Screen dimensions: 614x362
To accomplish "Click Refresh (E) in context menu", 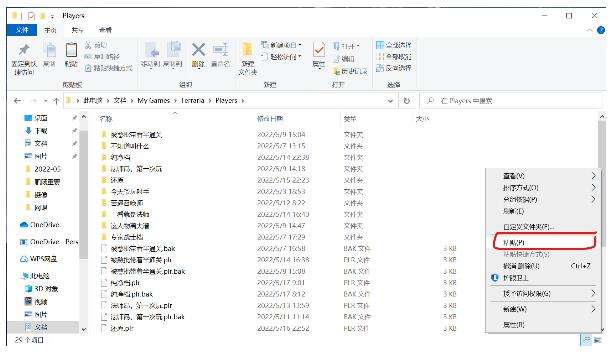I will (x=544, y=211).
